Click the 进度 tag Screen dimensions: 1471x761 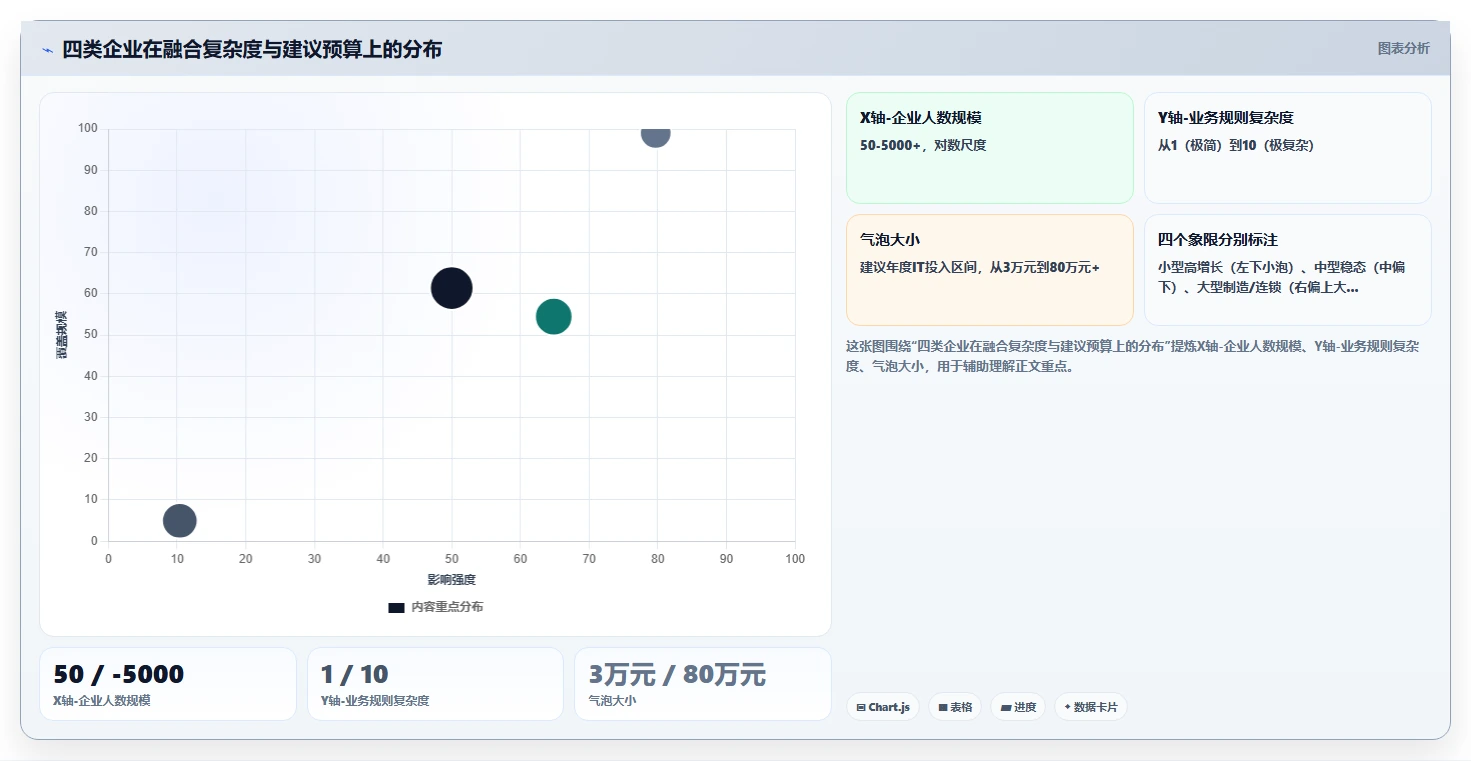pyautogui.click(x=1017, y=707)
